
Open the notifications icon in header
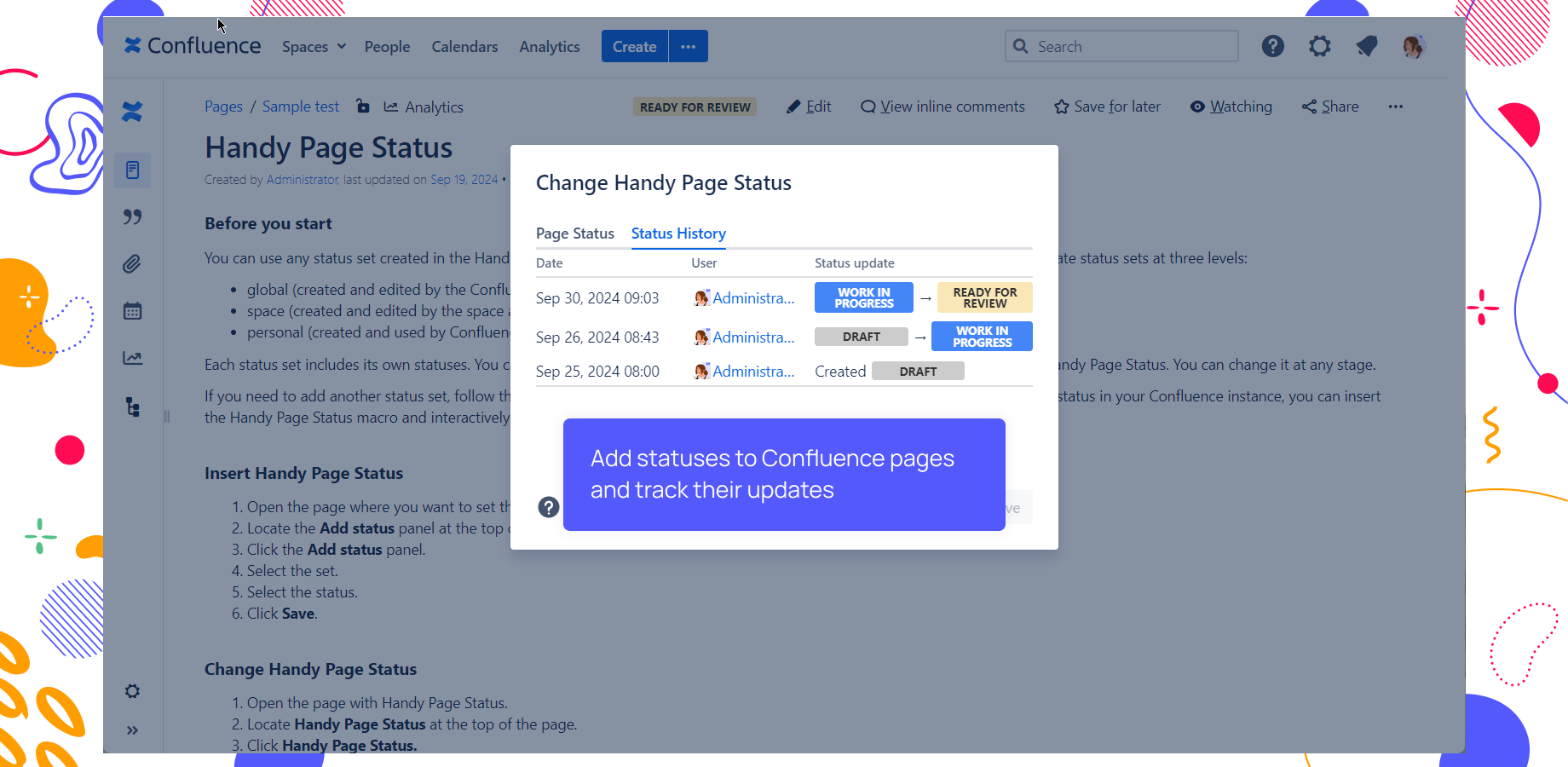pyautogui.click(x=1367, y=46)
